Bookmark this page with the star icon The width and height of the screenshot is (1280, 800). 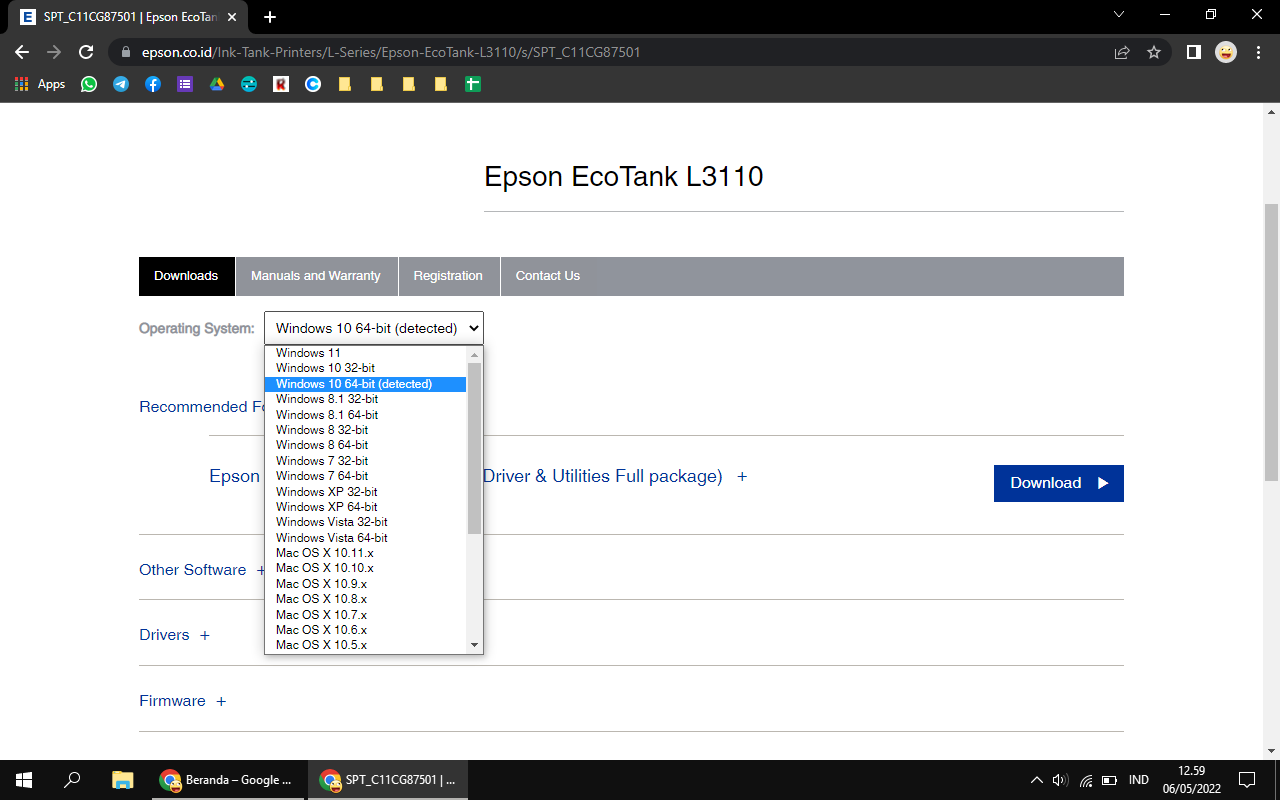pyautogui.click(x=1154, y=52)
